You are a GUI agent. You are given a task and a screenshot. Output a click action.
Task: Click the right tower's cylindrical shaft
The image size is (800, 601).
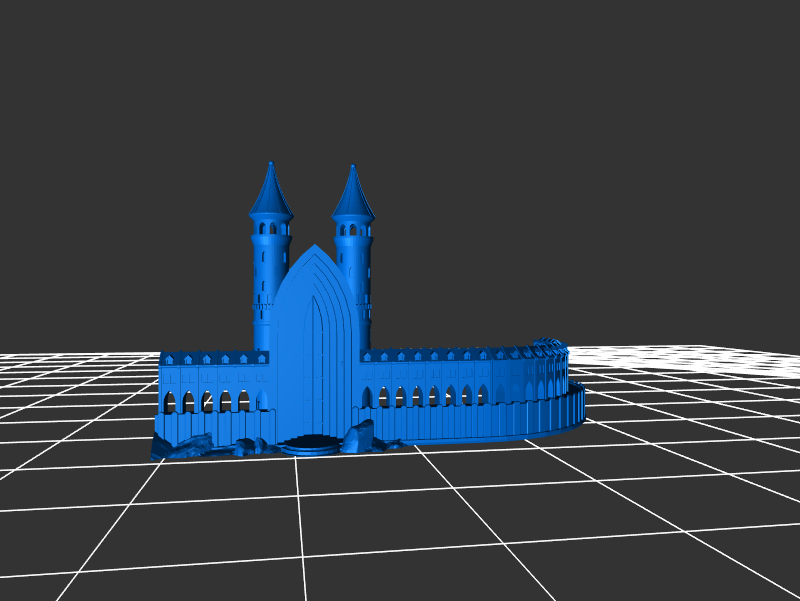point(361,290)
